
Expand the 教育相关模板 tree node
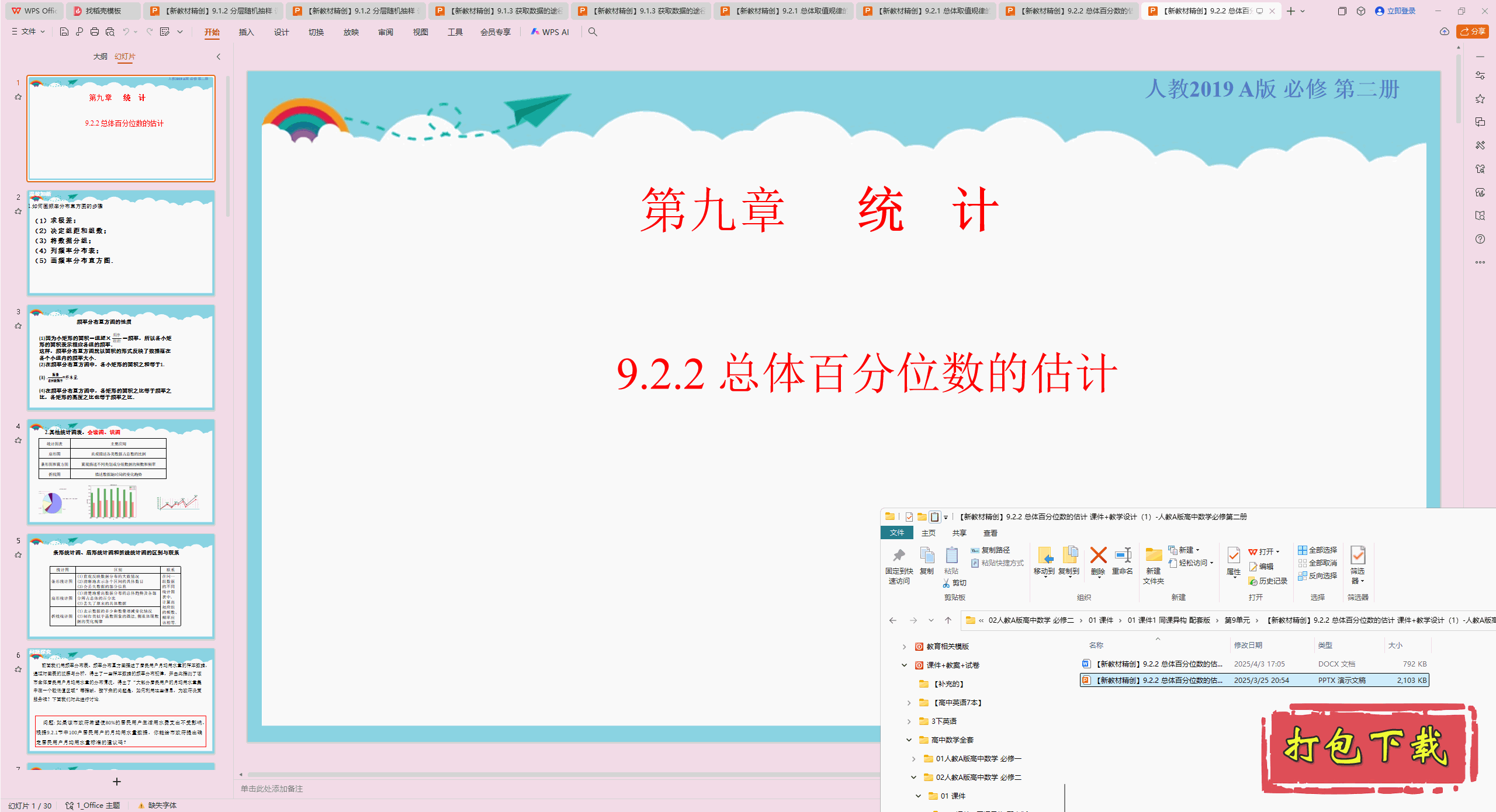click(x=904, y=647)
